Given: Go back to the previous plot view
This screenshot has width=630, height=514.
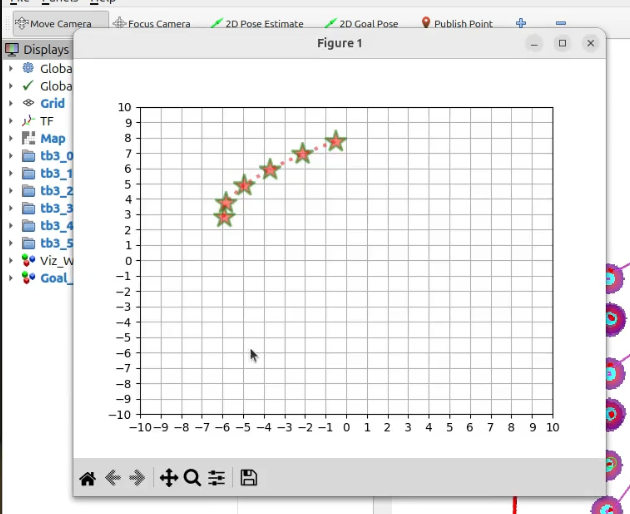Looking at the screenshot, I should tap(113, 479).
